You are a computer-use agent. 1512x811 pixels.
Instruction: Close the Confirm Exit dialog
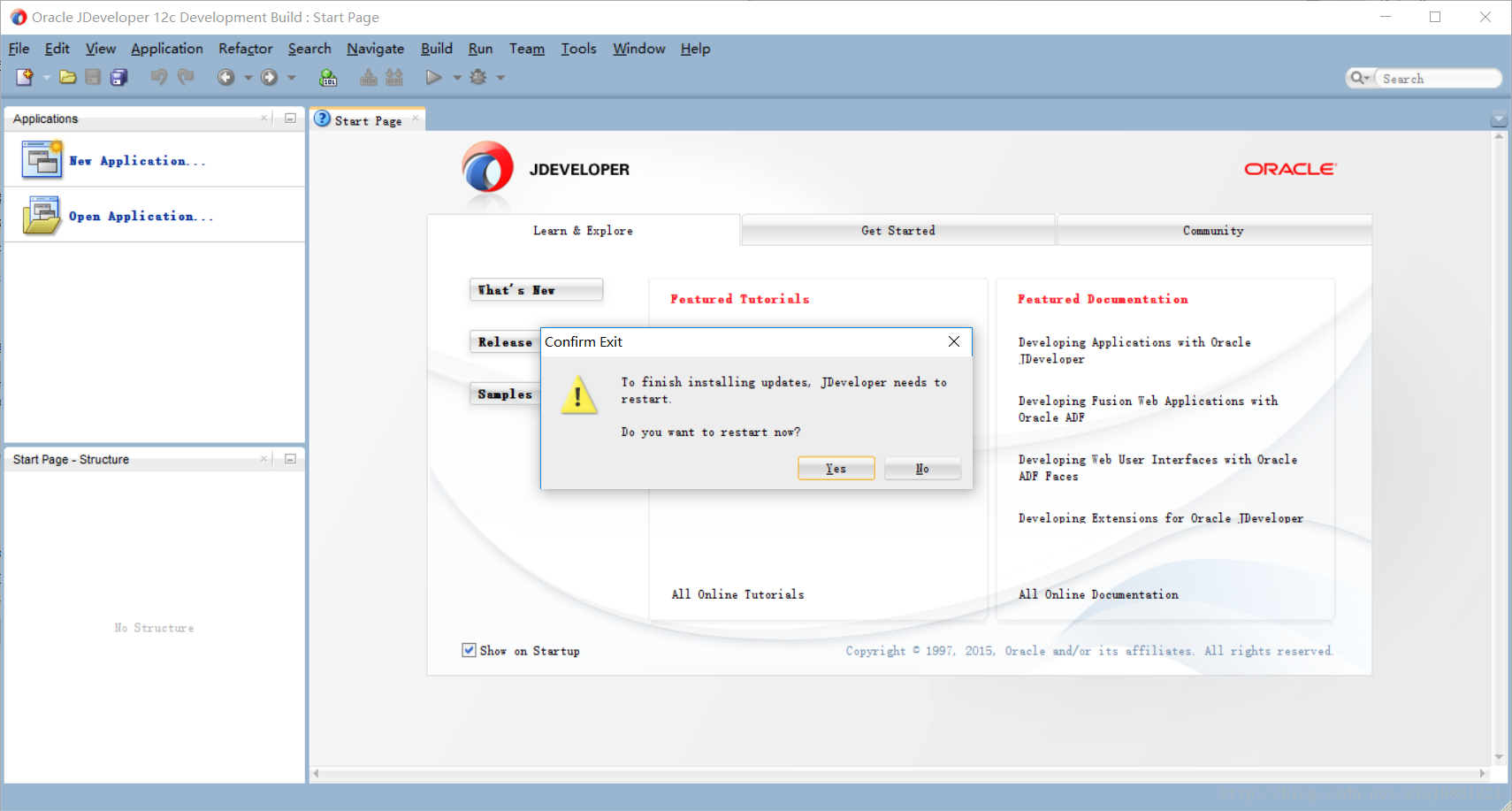coord(954,341)
